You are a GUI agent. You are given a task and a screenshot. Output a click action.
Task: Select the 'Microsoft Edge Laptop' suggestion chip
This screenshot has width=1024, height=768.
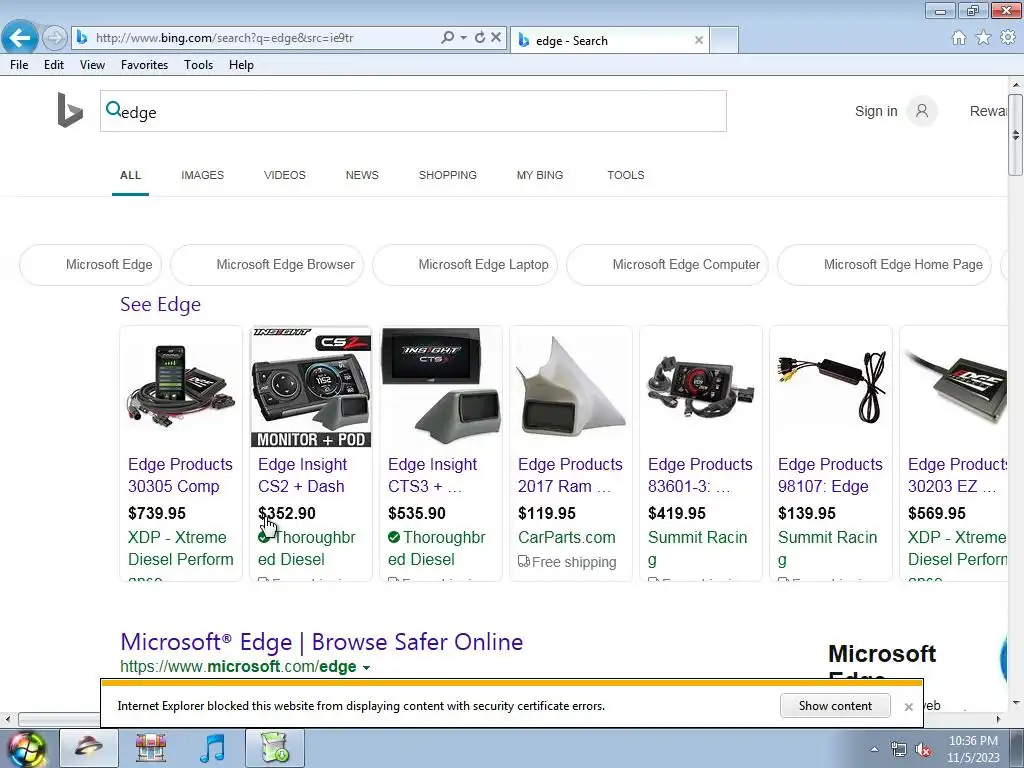click(x=465, y=264)
